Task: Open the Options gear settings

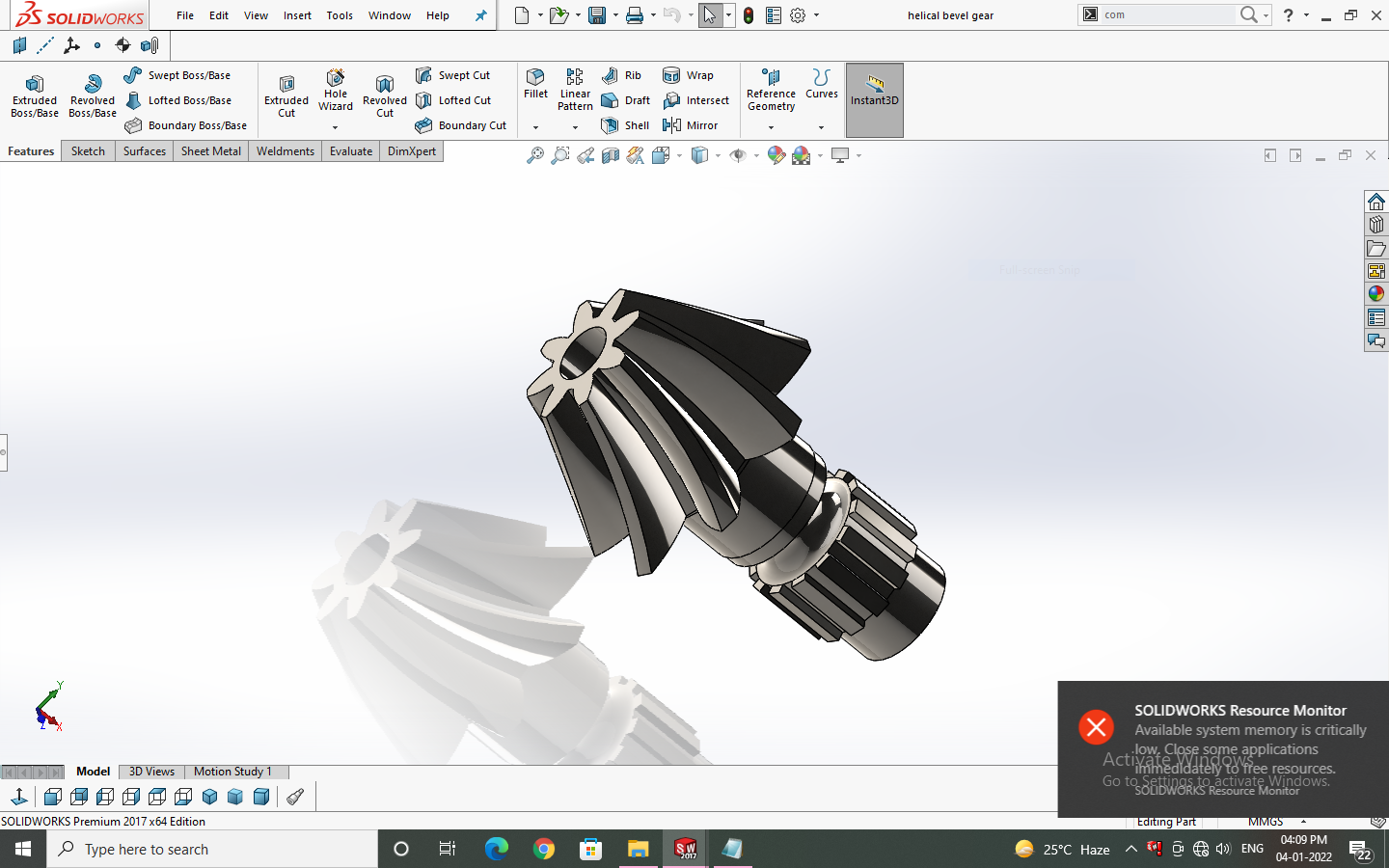Action: pos(798,15)
